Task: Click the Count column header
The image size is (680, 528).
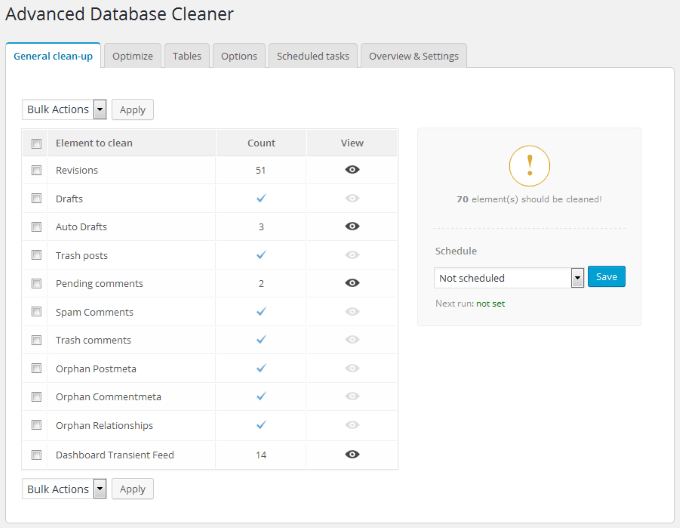Action: pos(261,143)
